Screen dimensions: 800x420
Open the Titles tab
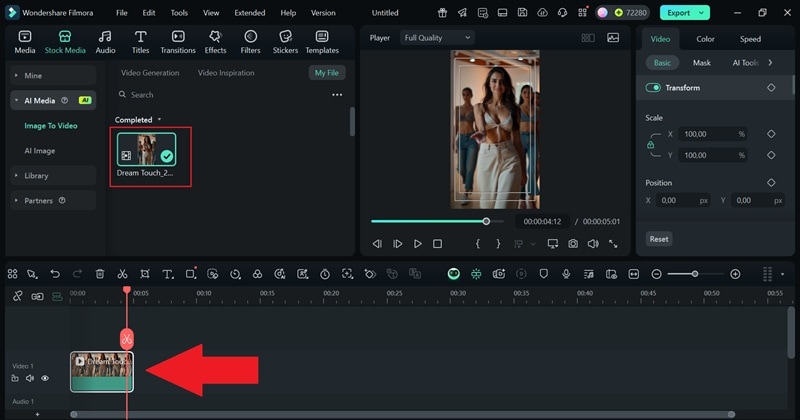pyautogui.click(x=140, y=42)
